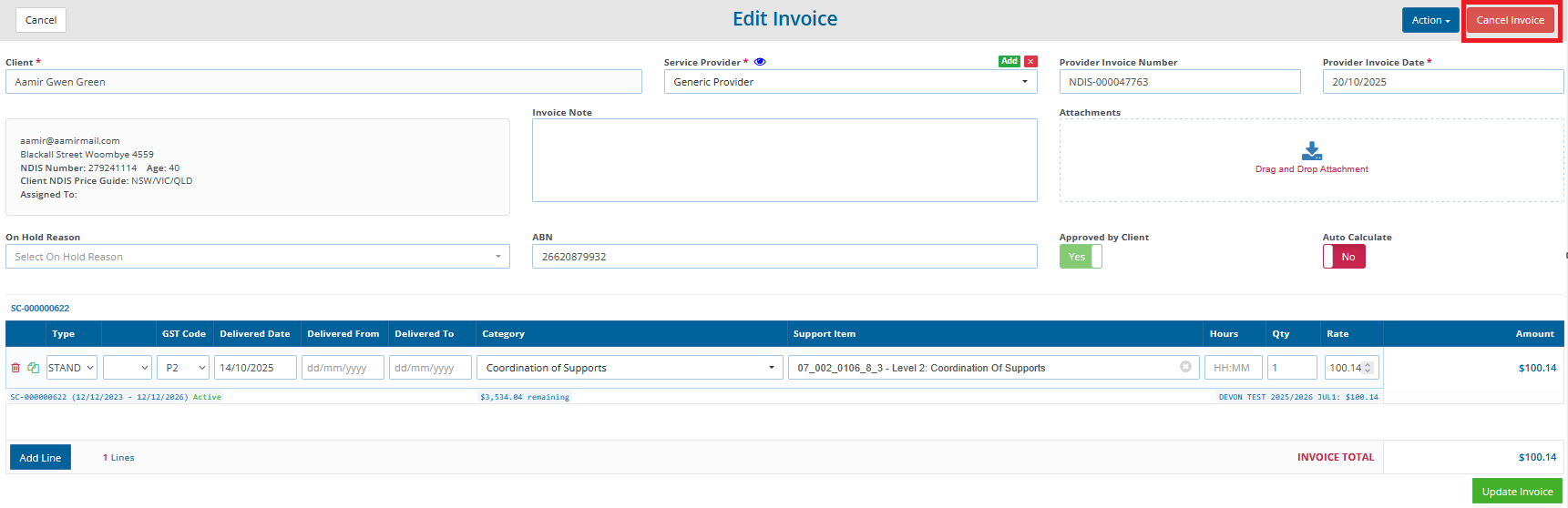Expand the On Hold Reason dropdown
The height and width of the screenshot is (508, 1568).
(257, 257)
